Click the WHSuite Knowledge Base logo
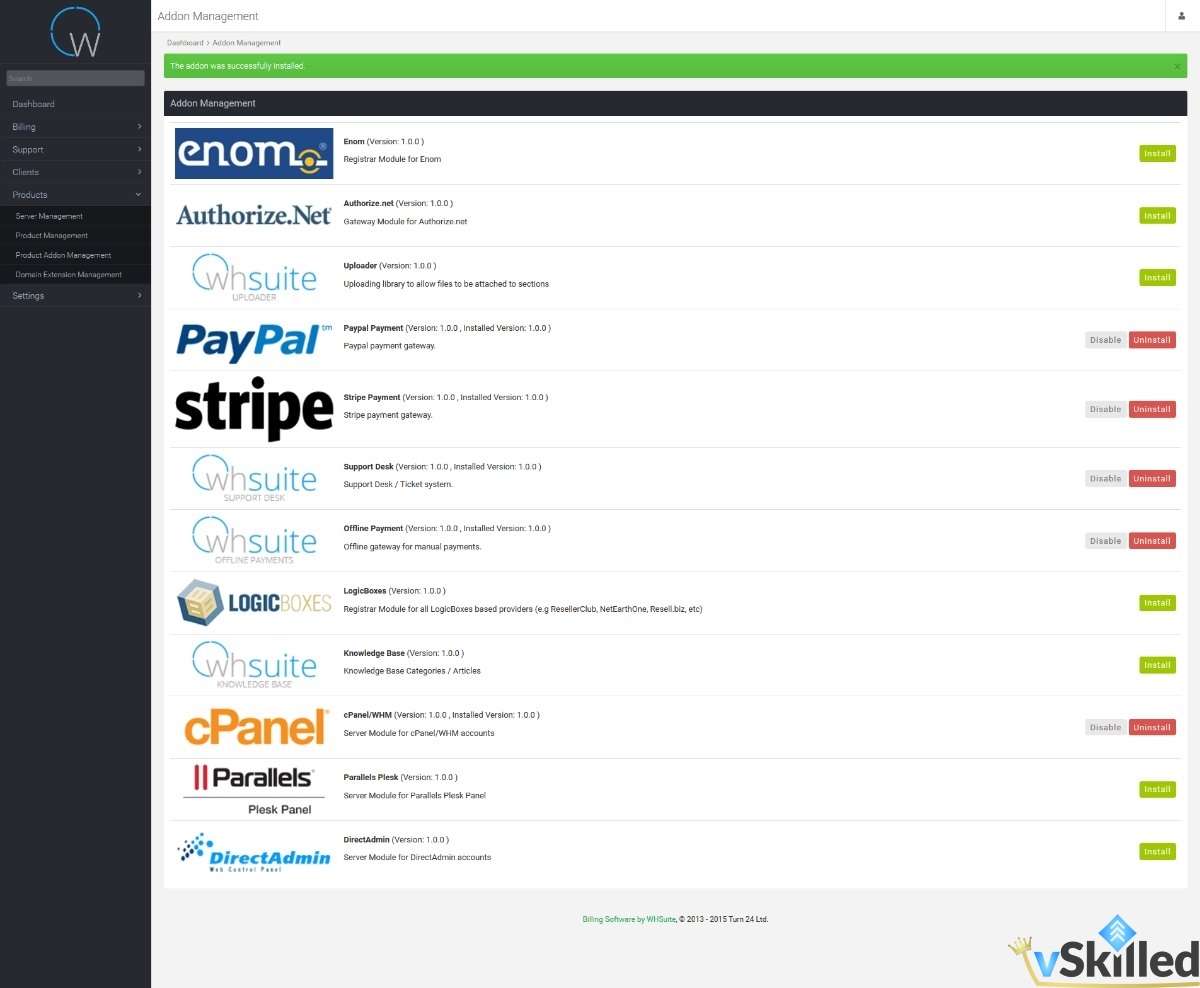 [254, 664]
